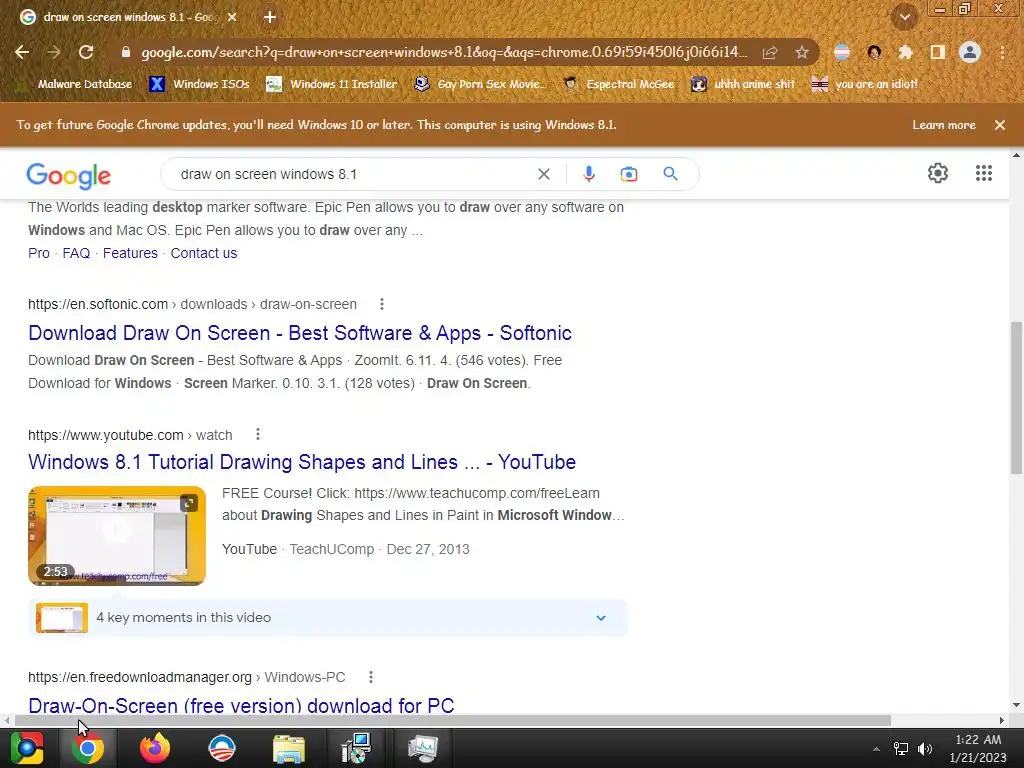Open Windows 11 Installer bookmark
1024x768 pixels.
pos(332,84)
